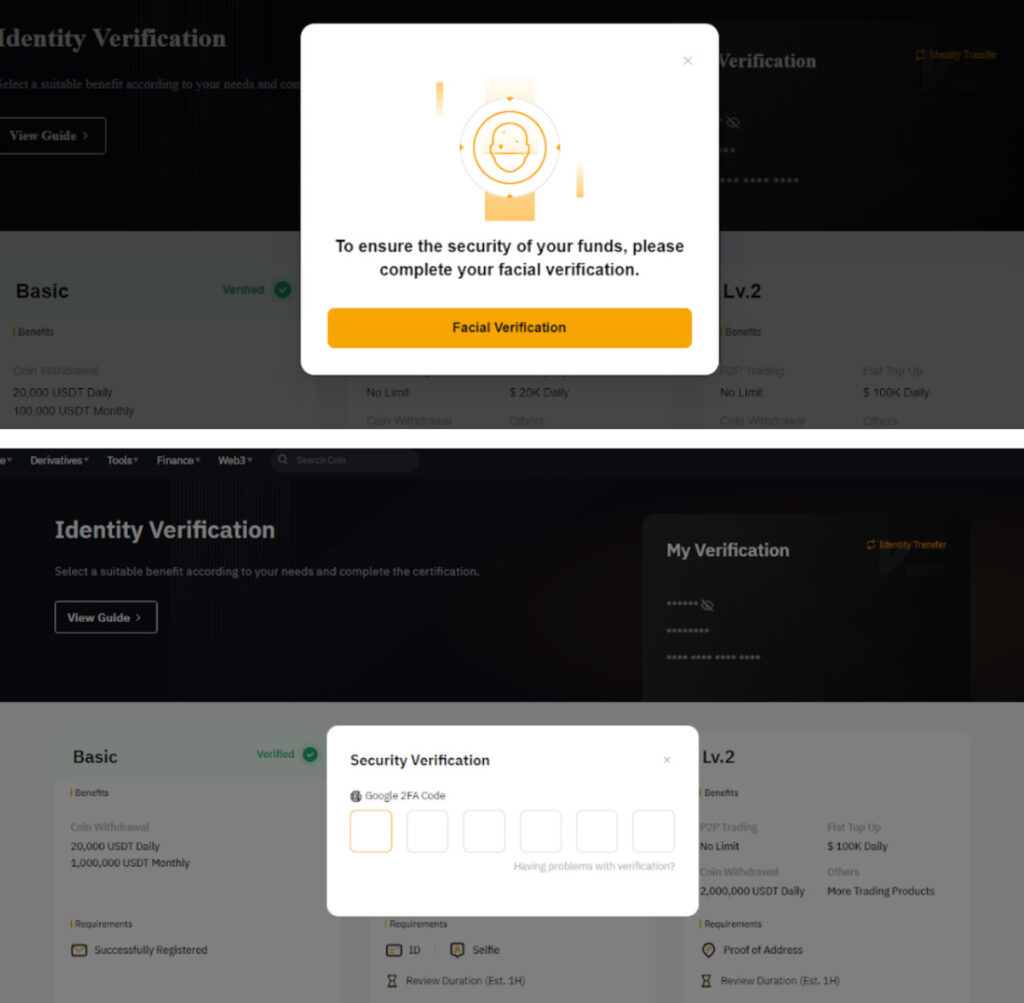Expand the Tools dropdown menu
Image resolution: width=1024 pixels, height=1003 pixels.
[123, 460]
